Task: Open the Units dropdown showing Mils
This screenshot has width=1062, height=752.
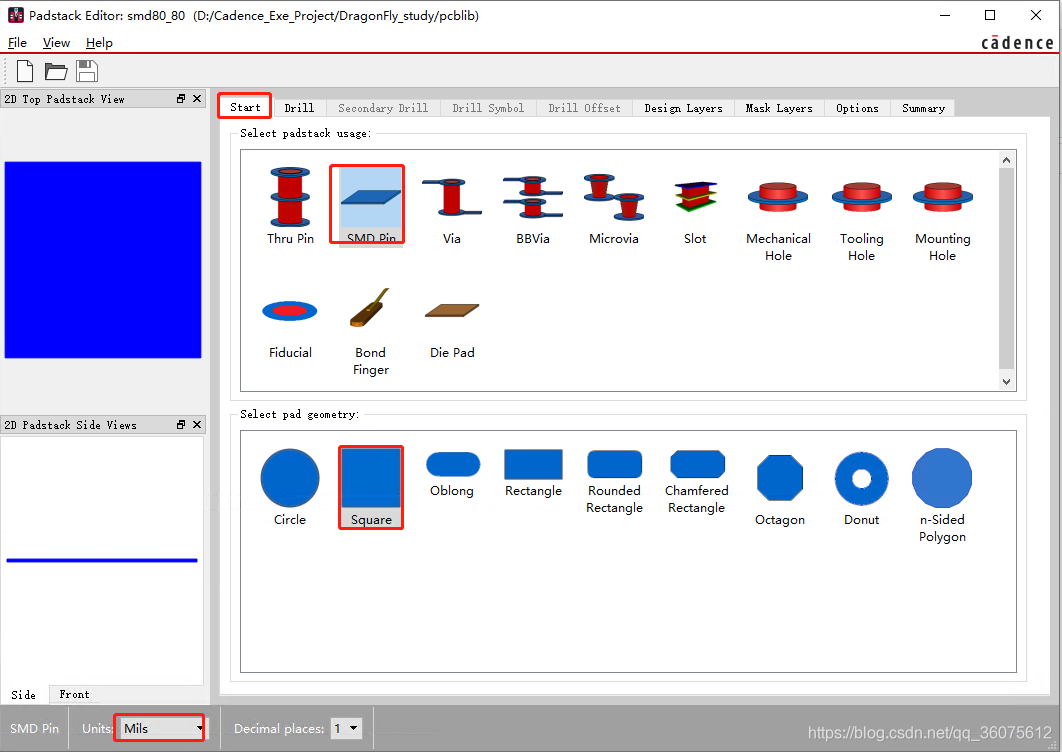Action: (160, 728)
